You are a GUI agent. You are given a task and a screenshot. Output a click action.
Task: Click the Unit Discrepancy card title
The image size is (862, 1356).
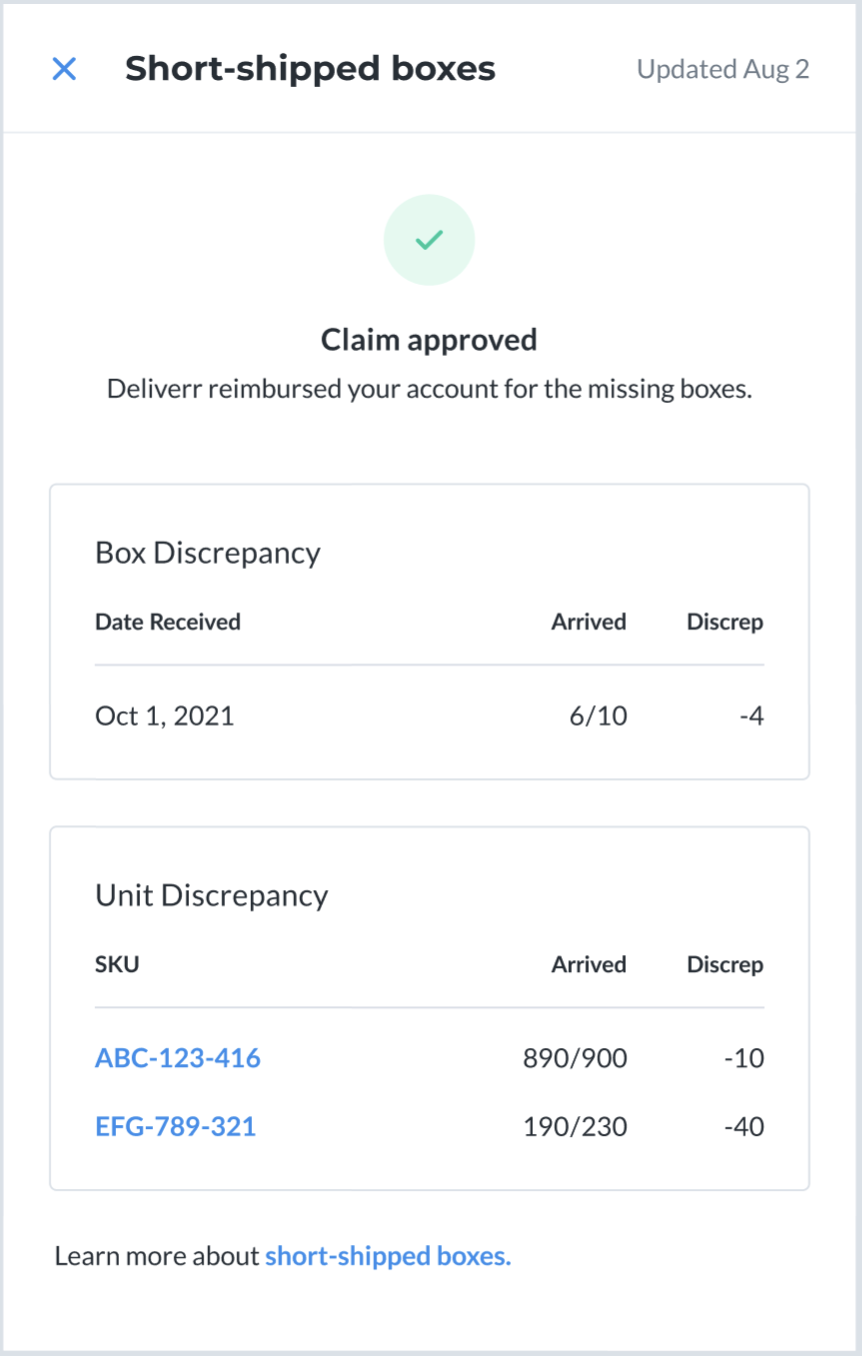(212, 895)
